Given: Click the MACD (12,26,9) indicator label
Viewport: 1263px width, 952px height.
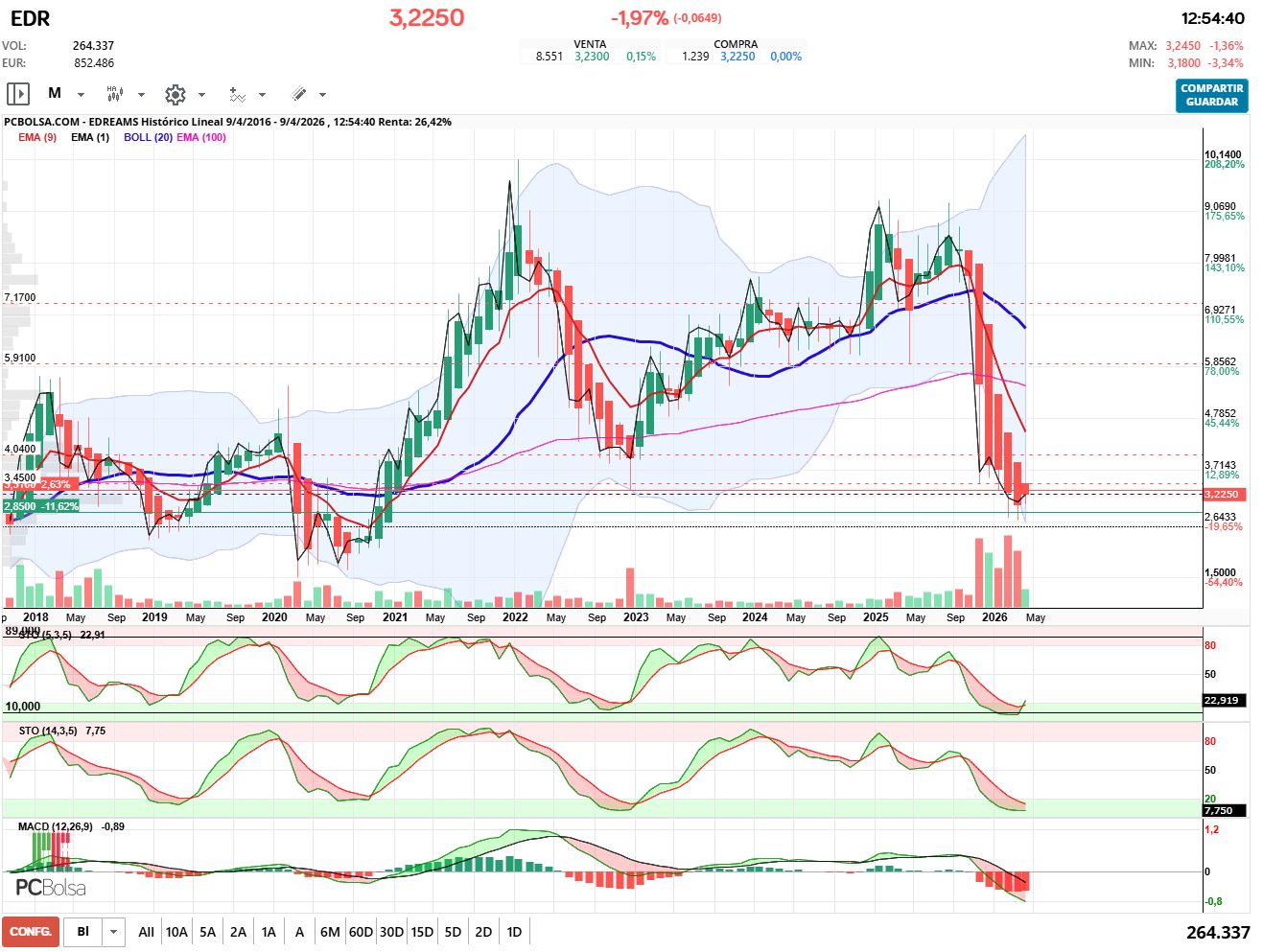Looking at the screenshot, I should (x=56, y=826).
